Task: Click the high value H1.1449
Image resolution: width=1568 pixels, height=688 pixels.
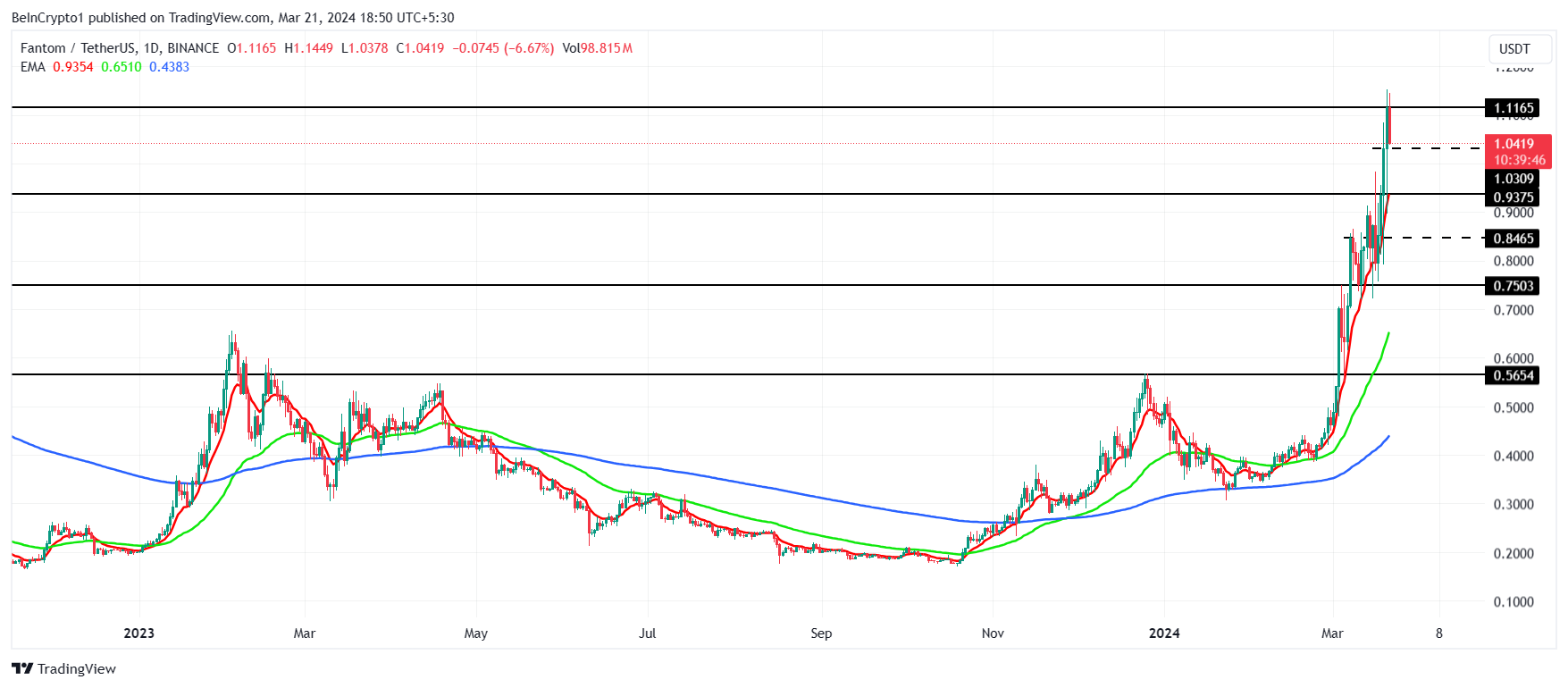Action: (x=309, y=48)
